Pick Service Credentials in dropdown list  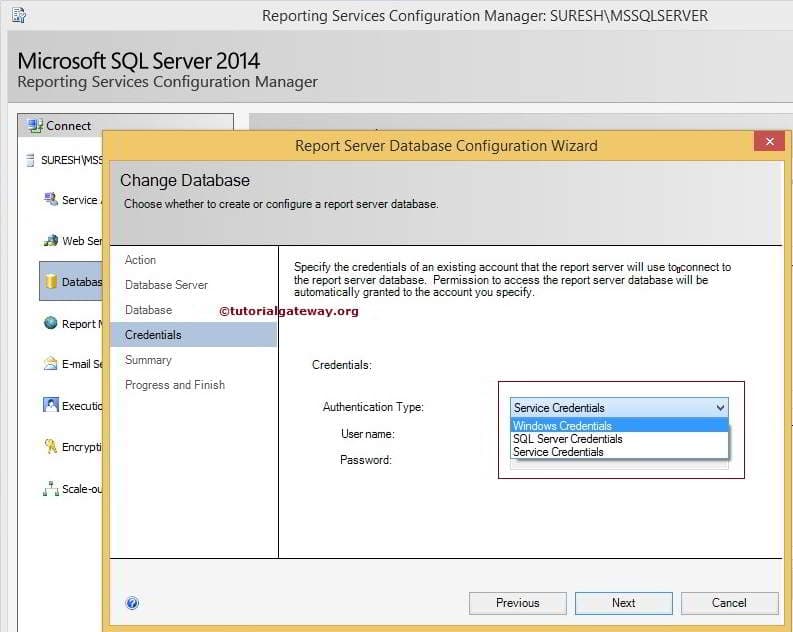coord(558,452)
